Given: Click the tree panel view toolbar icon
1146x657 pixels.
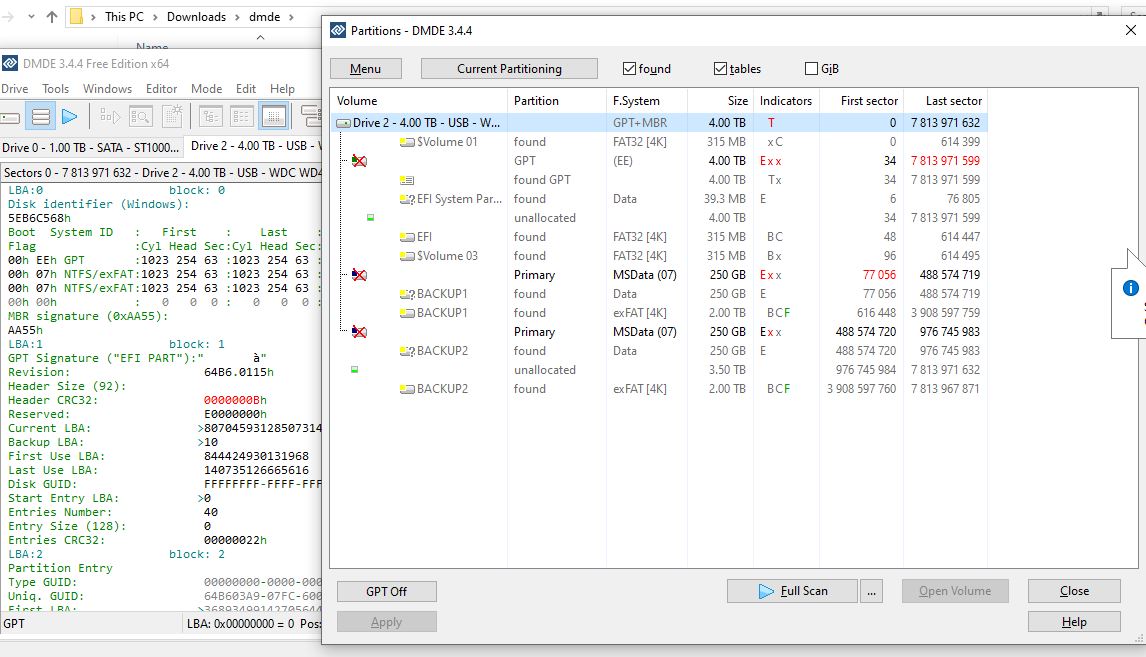Looking at the screenshot, I should click(210, 116).
